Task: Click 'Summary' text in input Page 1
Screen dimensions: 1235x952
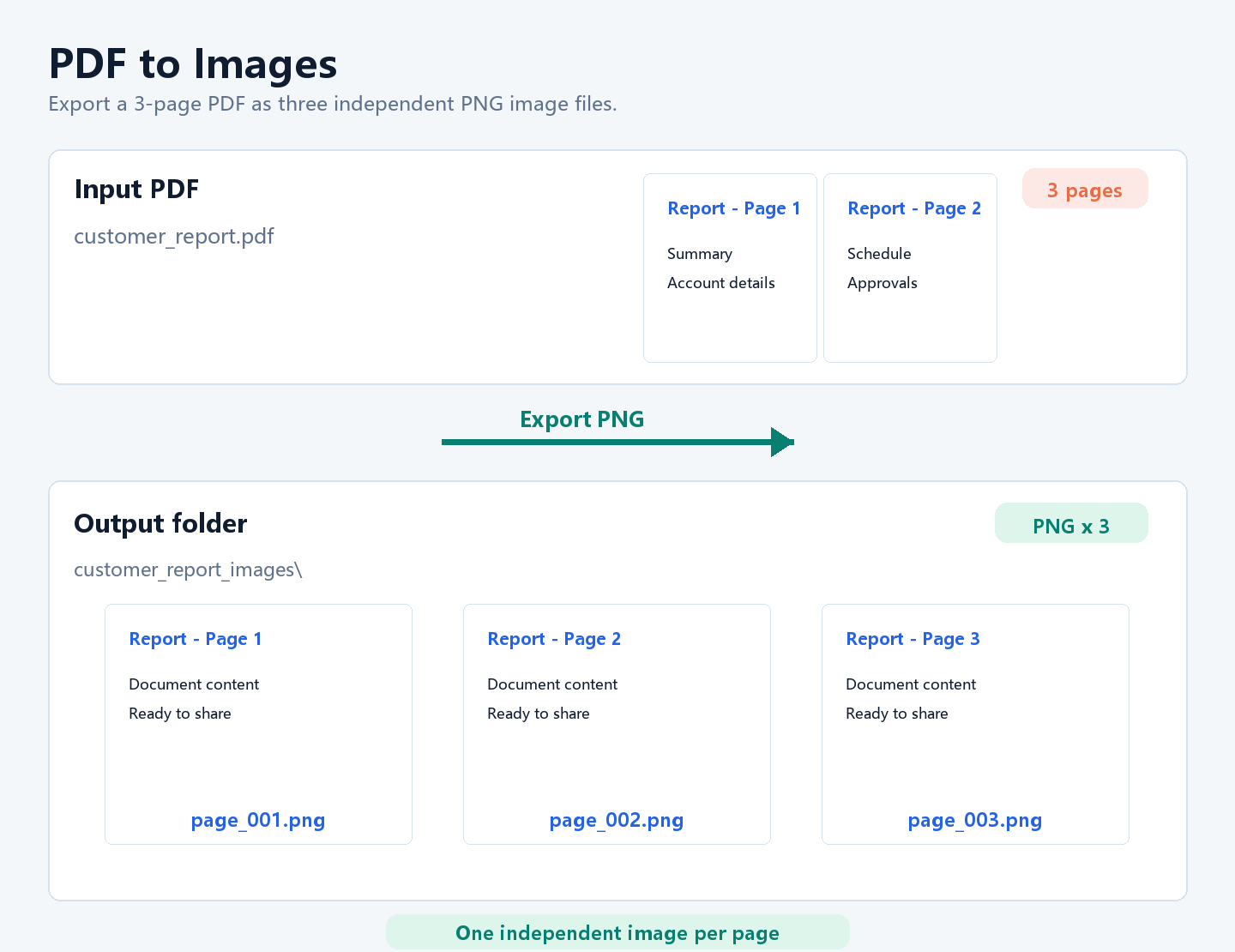Action: [700, 254]
